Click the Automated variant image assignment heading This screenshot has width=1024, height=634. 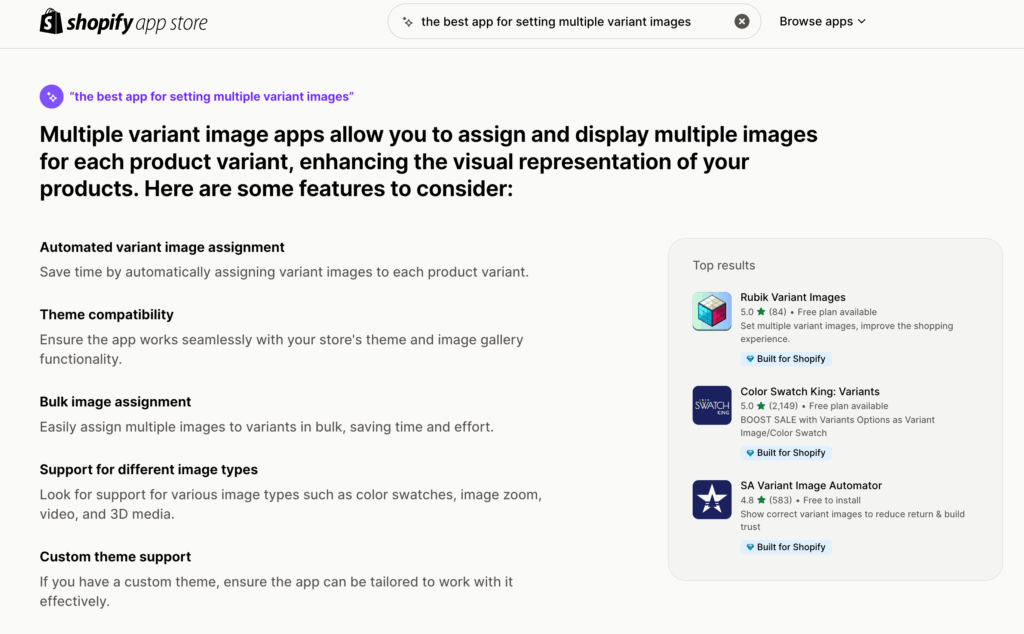[162, 247]
